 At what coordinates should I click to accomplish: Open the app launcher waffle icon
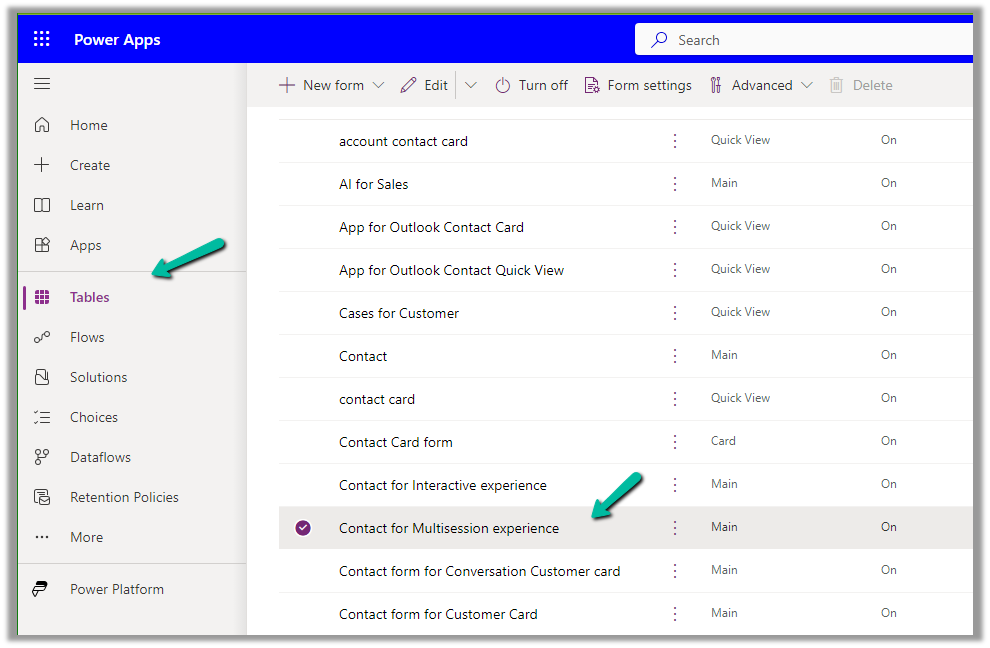pyautogui.click(x=41, y=40)
